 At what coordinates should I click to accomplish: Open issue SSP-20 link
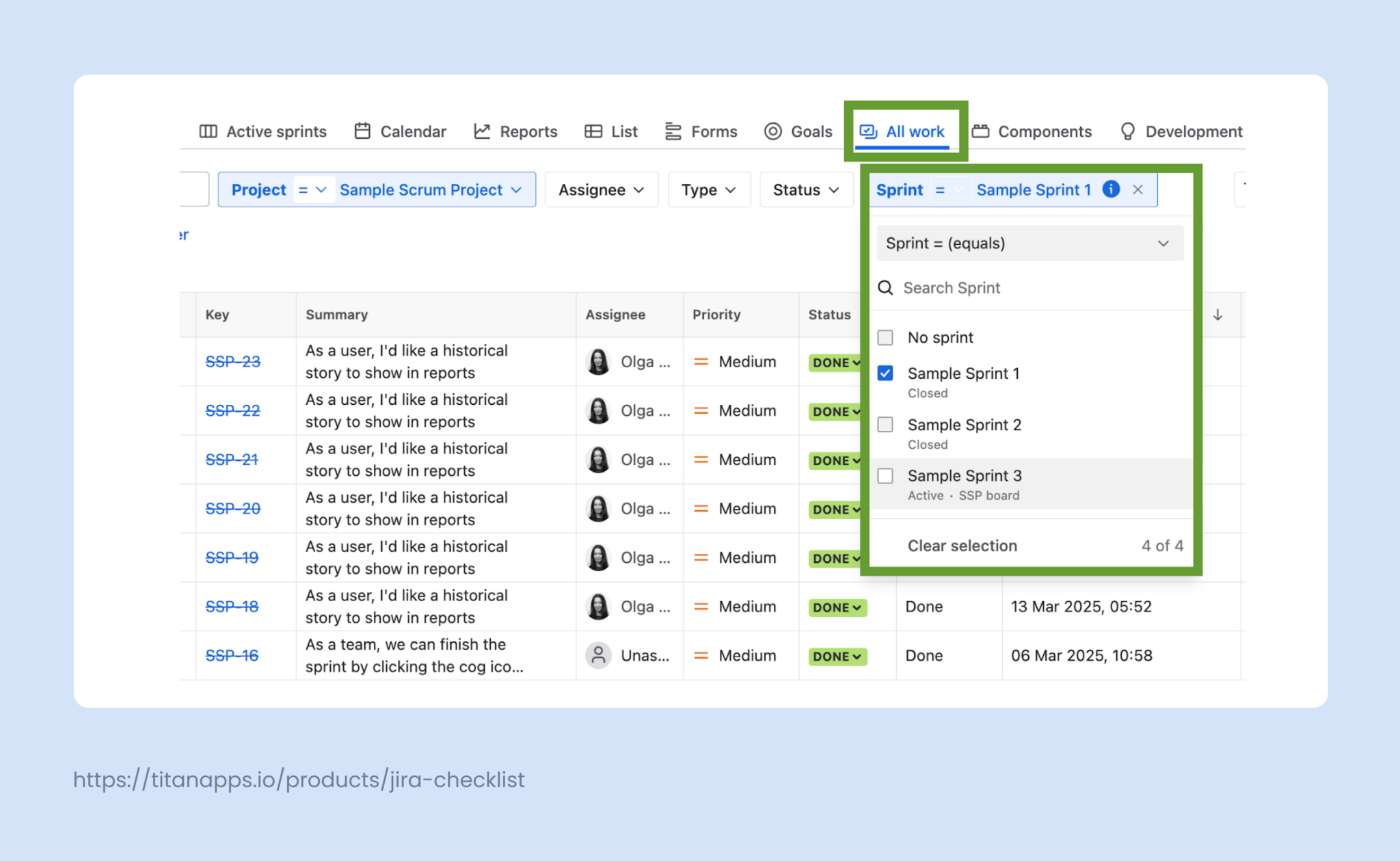[x=232, y=508]
